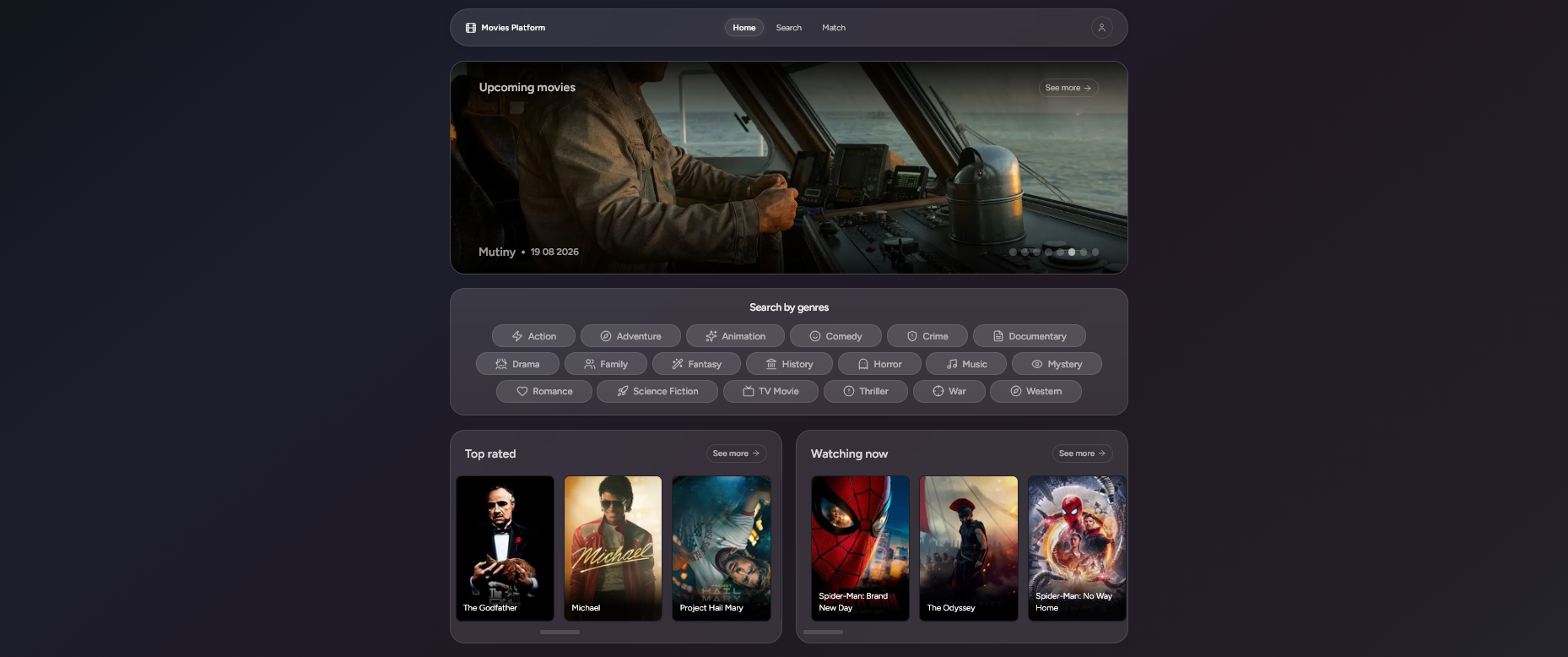The width and height of the screenshot is (1568, 657).
Task: Click the Top rated heading
Action: [490, 453]
